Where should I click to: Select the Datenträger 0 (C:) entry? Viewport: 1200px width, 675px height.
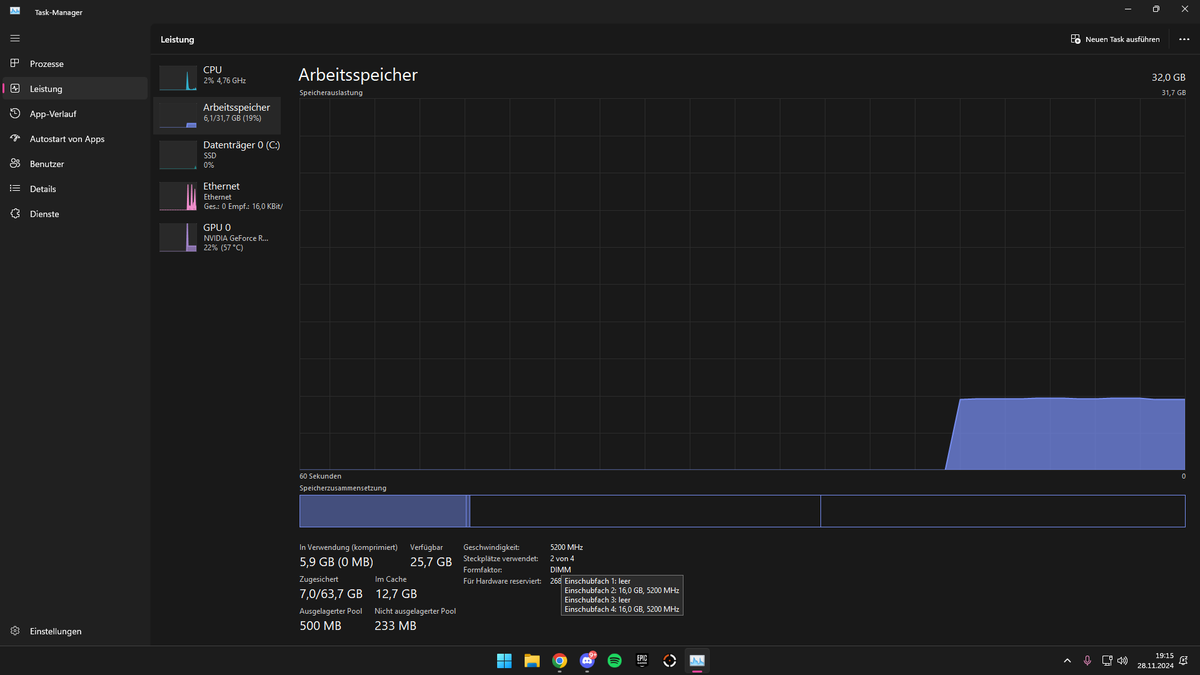point(217,154)
